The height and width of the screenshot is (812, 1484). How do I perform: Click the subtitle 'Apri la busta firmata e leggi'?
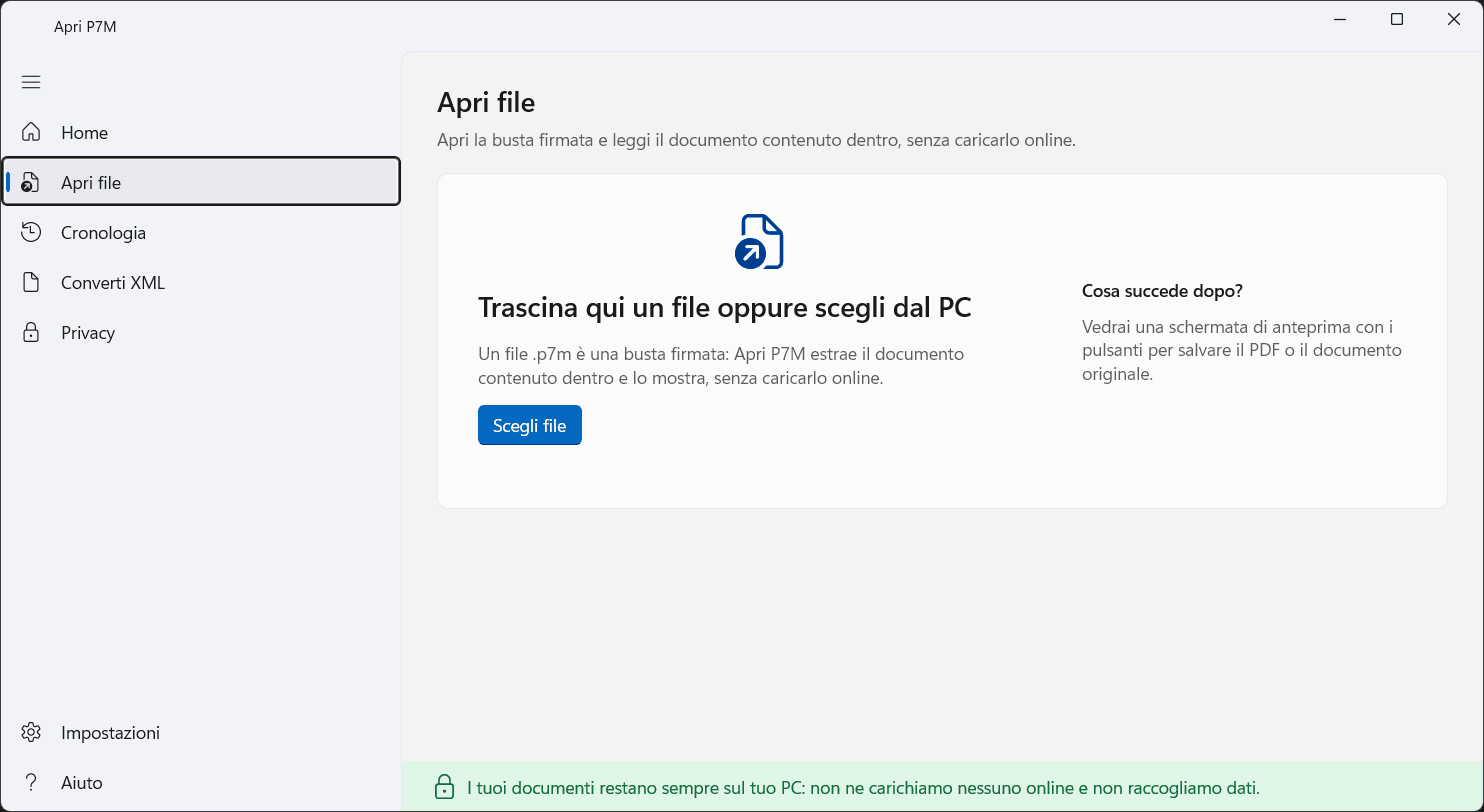tap(756, 141)
